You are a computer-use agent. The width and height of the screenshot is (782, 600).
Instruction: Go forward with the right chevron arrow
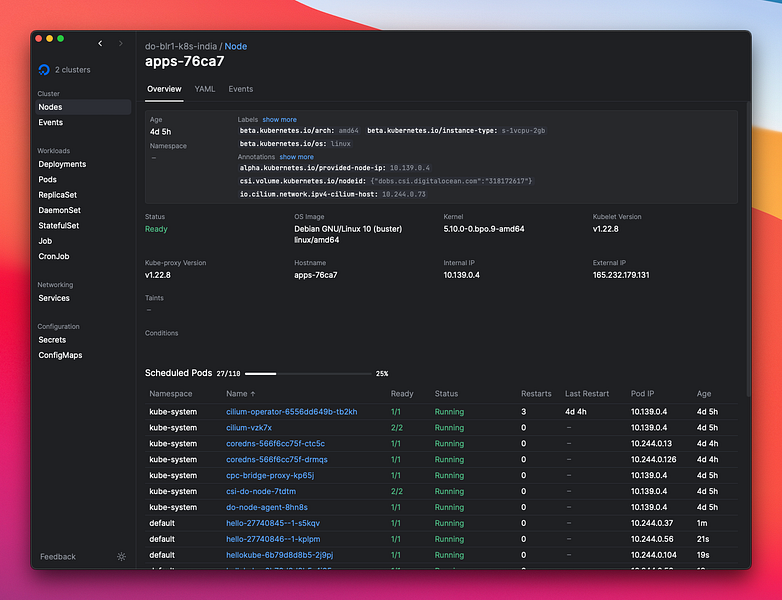pyautogui.click(x=121, y=43)
